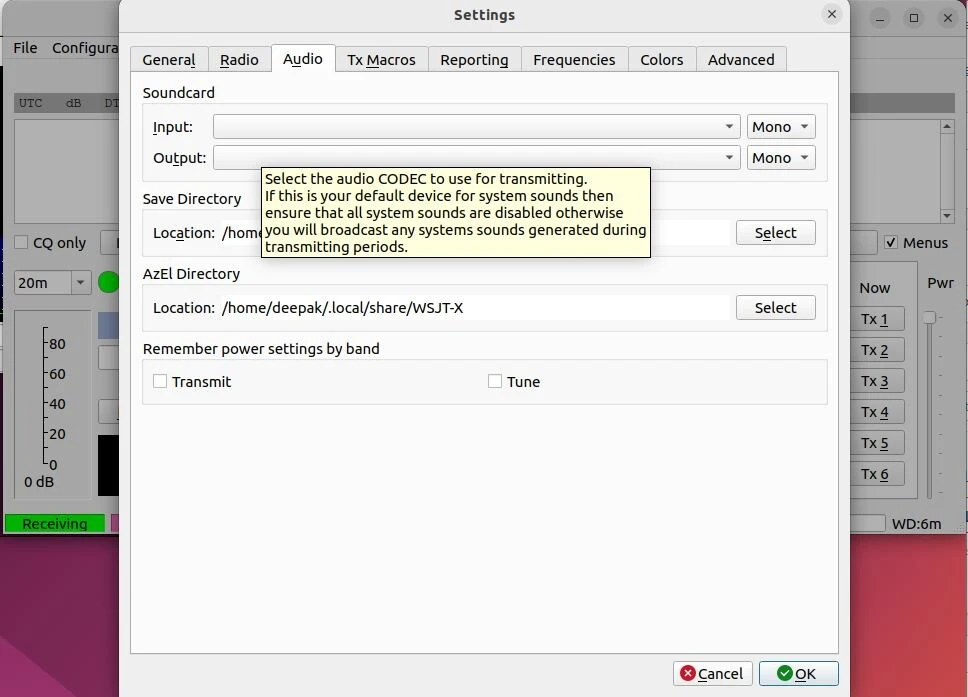Click the Cancel button
Viewport: 968px width, 697px height.
click(710, 673)
